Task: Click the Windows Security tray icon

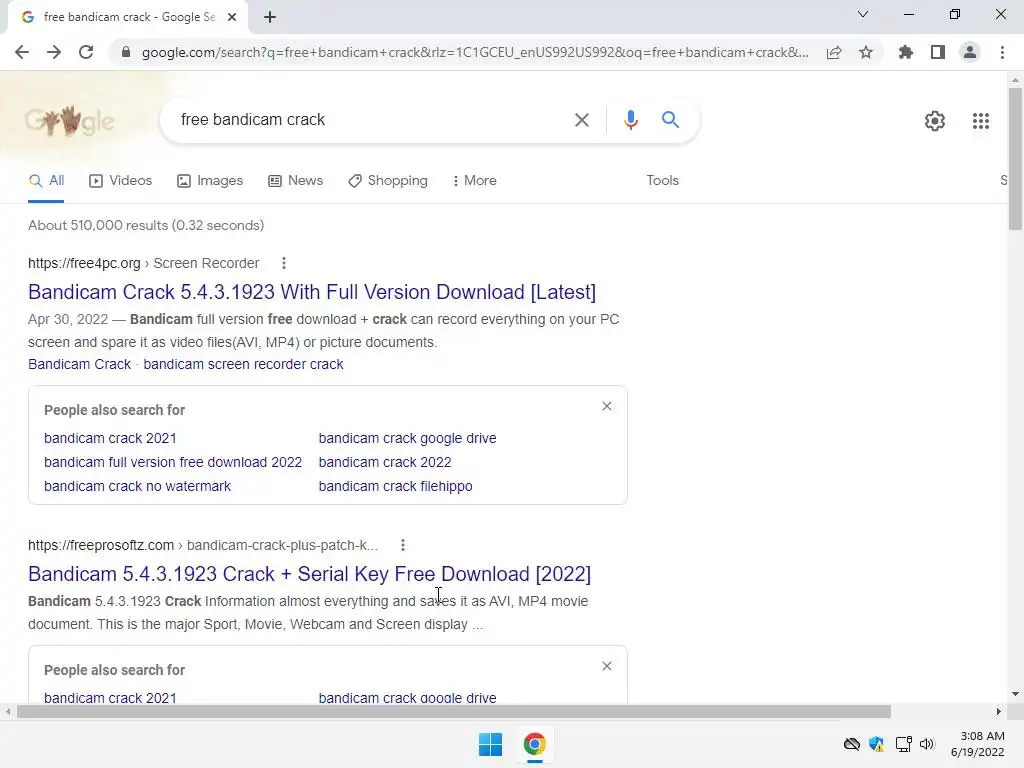Action: [x=876, y=744]
